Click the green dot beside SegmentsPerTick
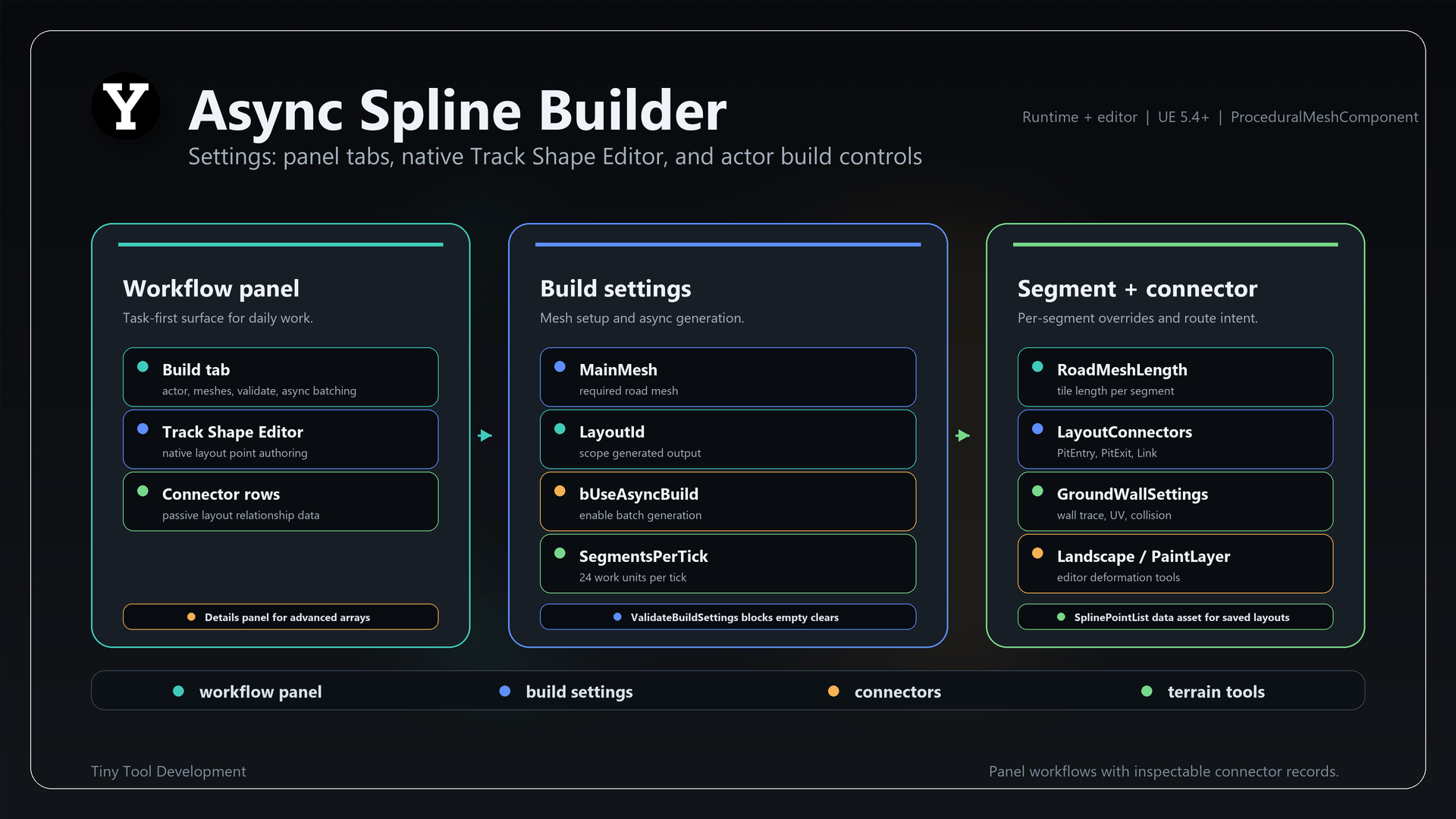Screen dimensions: 1456x819 (560, 553)
